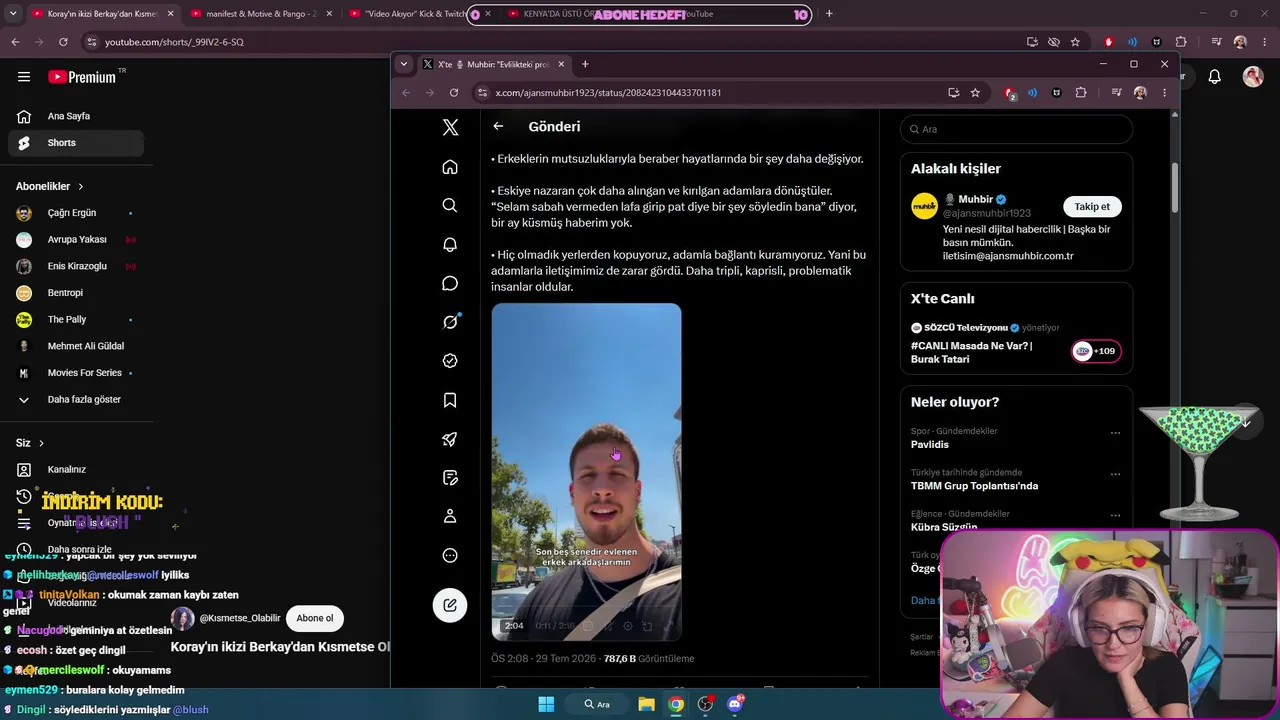Image resolution: width=1280 pixels, height=720 pixels.
Task: Open YouTube hamburger guide menu
Action: 24,76
